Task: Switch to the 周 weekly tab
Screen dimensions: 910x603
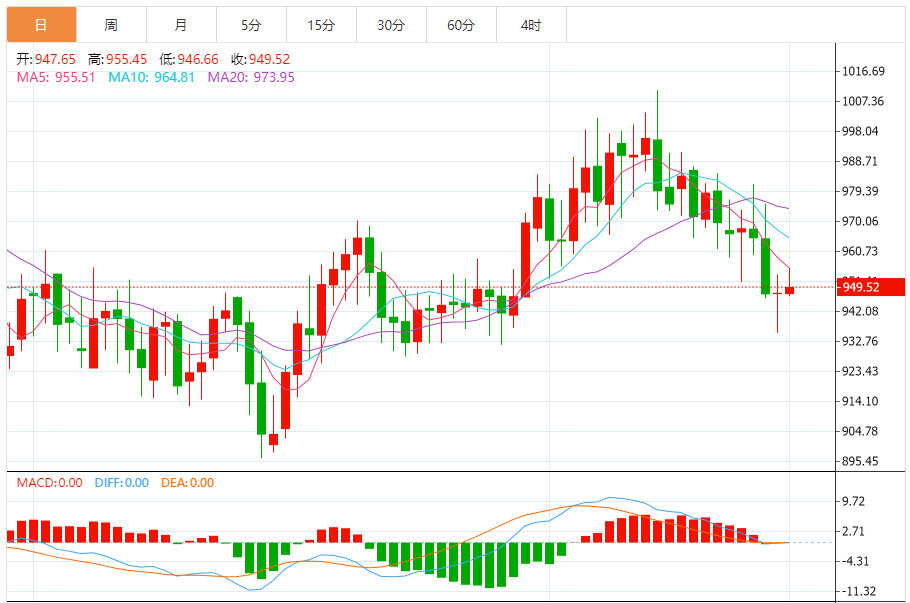Action: (x=111, y=25)
